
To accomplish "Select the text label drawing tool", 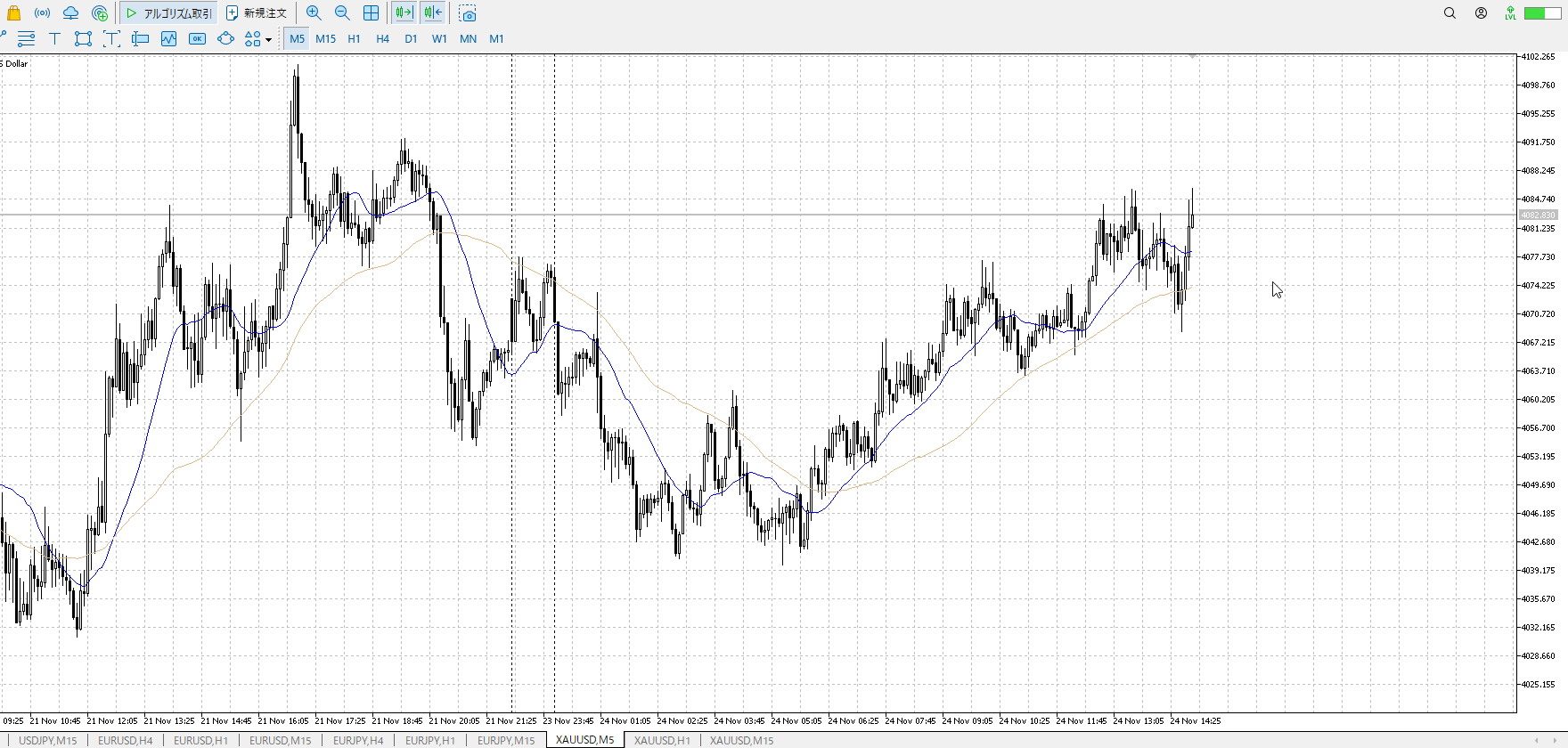I will [x=54, y=38].
